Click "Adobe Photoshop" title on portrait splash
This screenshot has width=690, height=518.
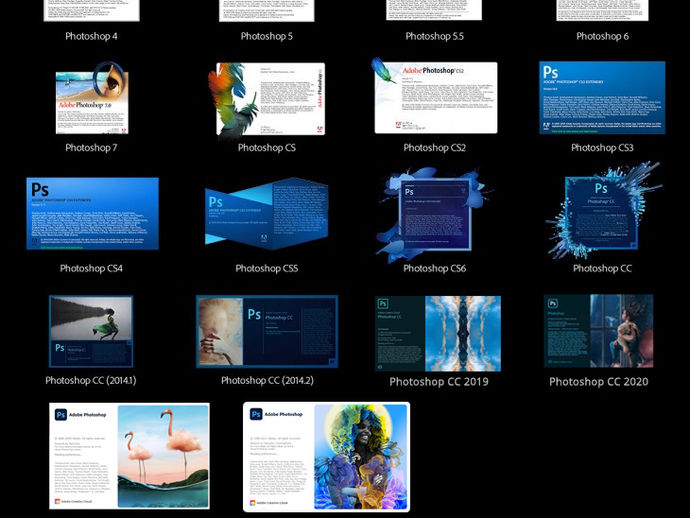[x=283, y=414]
